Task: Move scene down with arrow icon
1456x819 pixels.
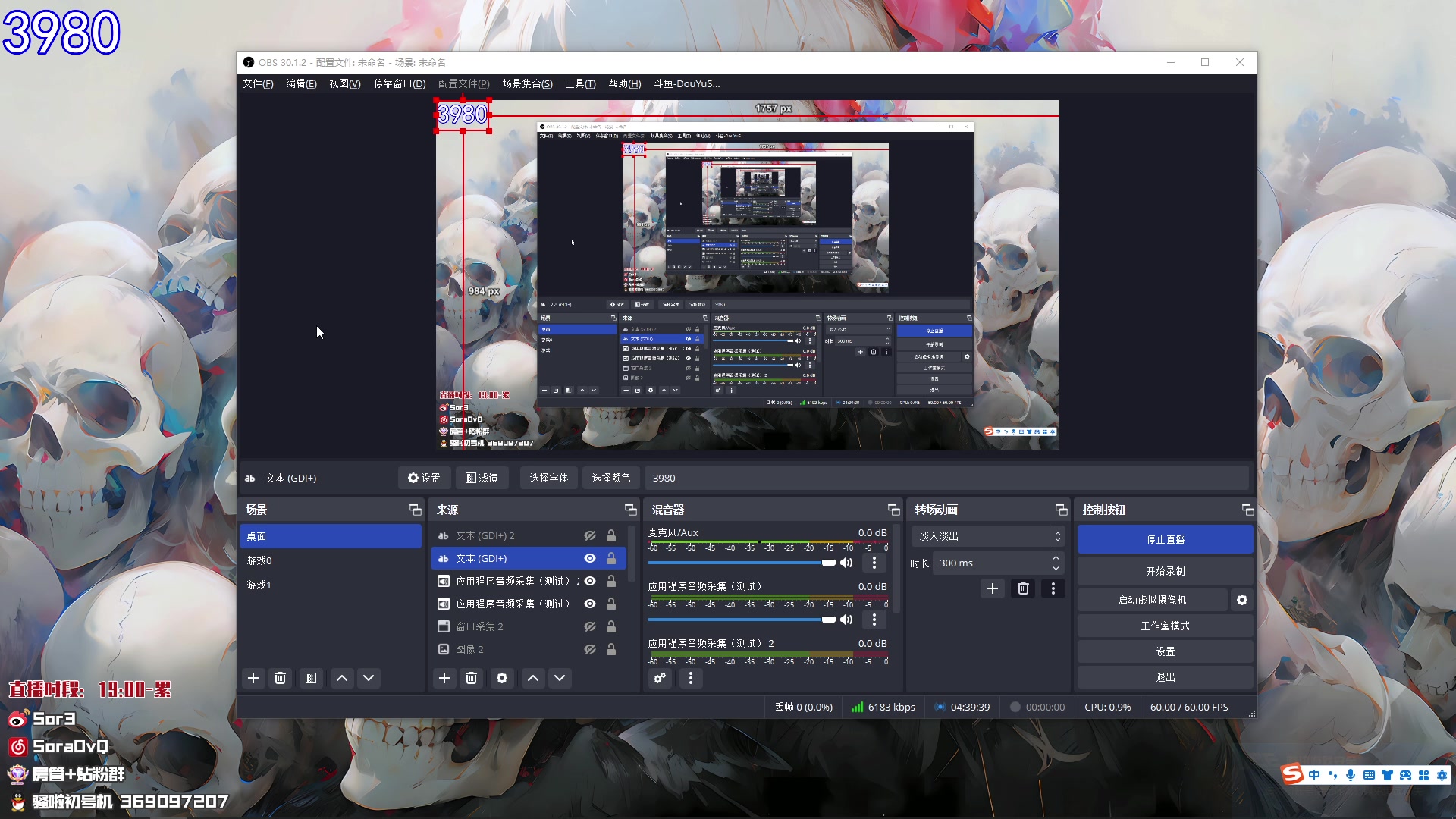Action: click(369, 678)
